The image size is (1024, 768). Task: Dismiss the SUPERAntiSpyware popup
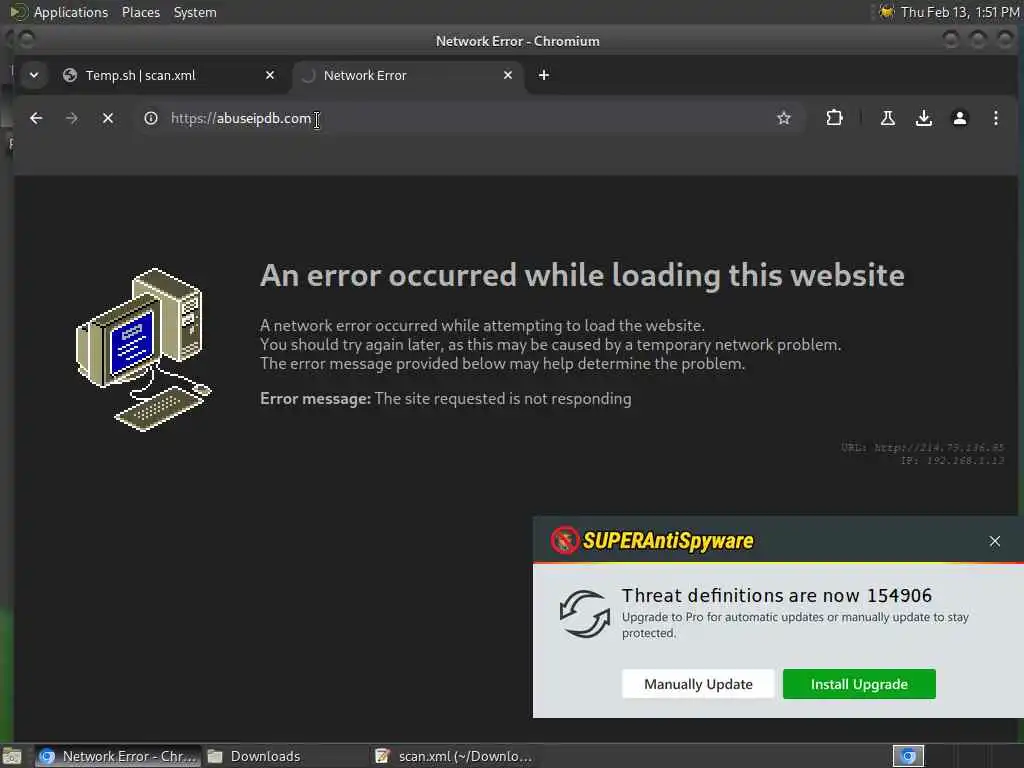coord(994,541)
